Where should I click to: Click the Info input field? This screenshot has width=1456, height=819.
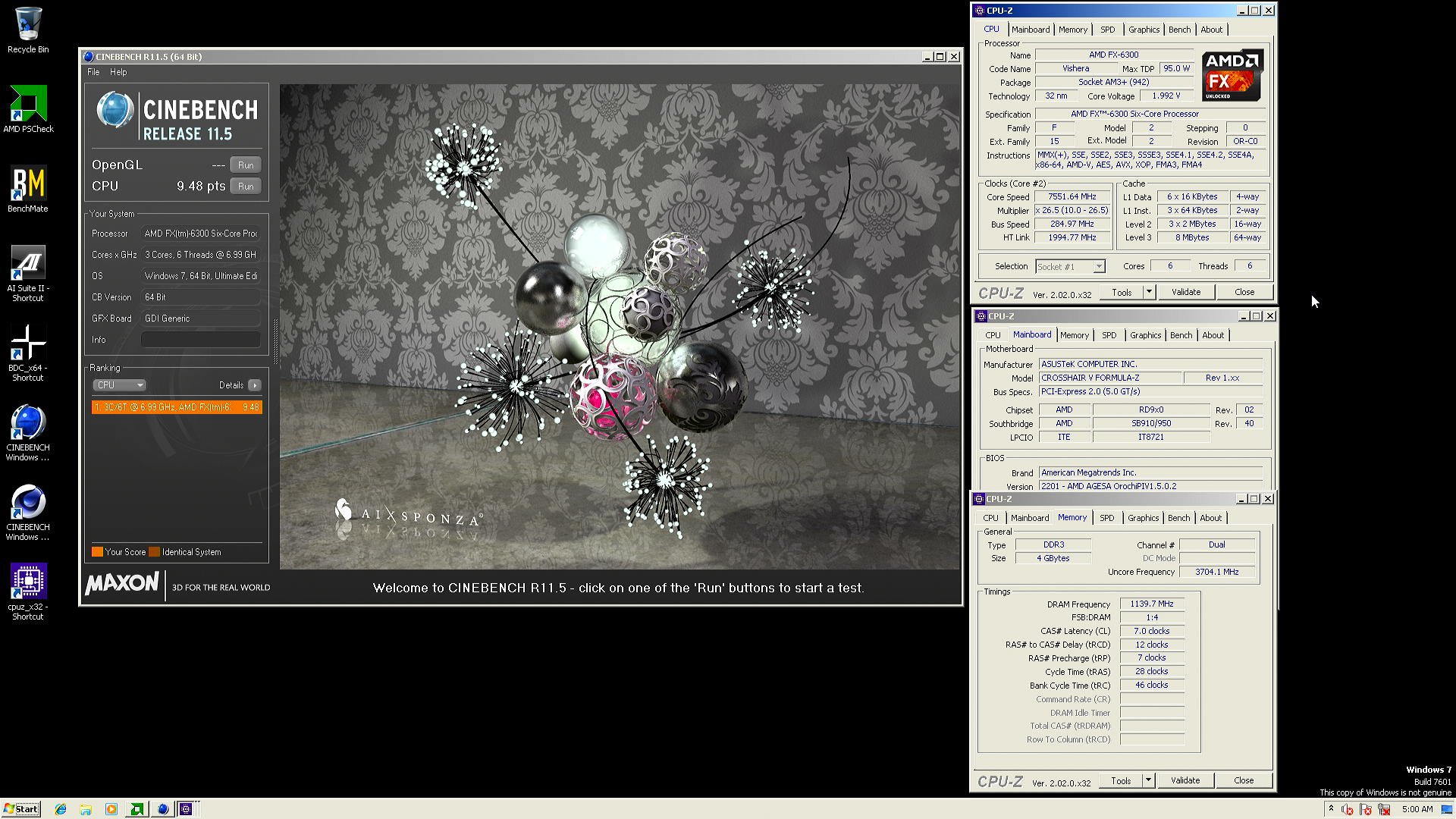tap(201, 340)
